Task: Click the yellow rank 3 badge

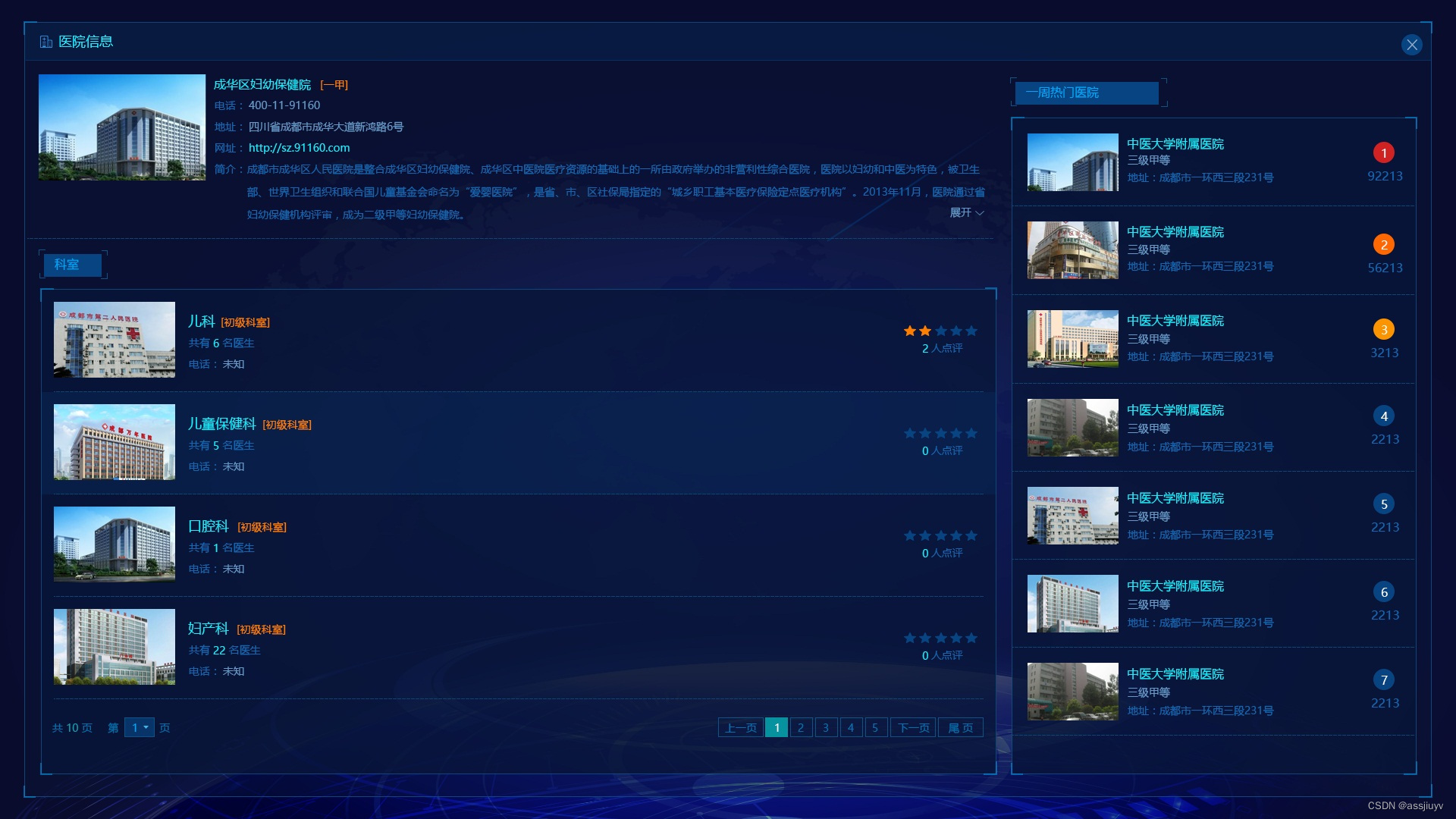Action: point(1384,330)
